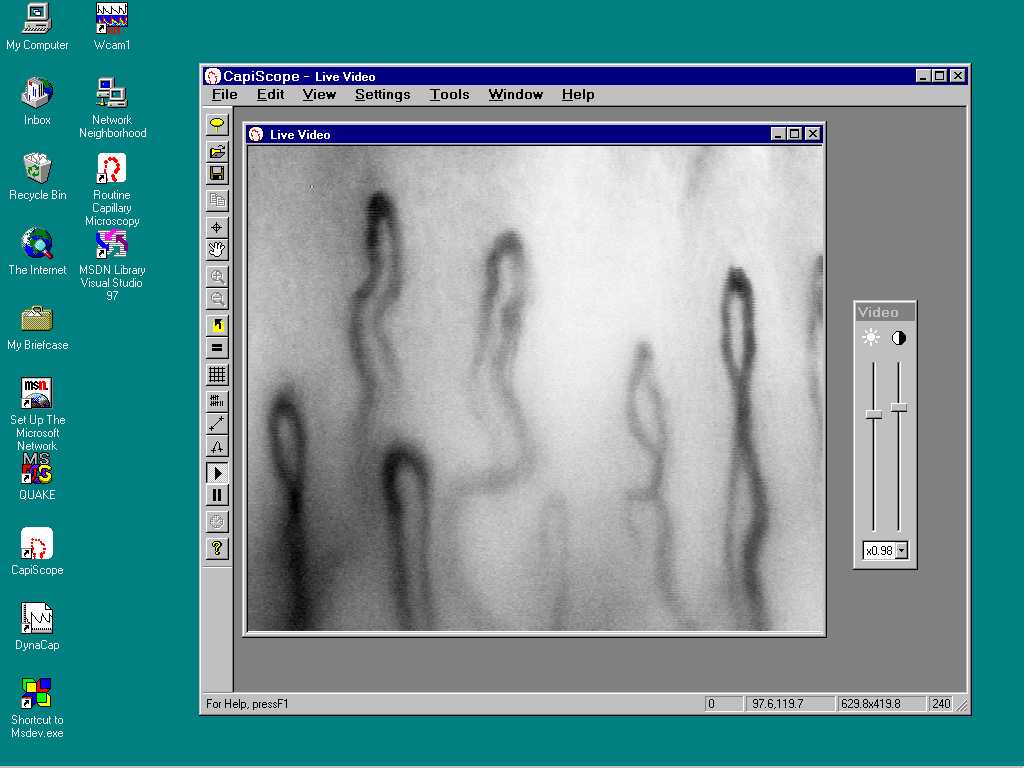Select the Hand pan tool
The image size is (1024, 768).
[217, 249]
